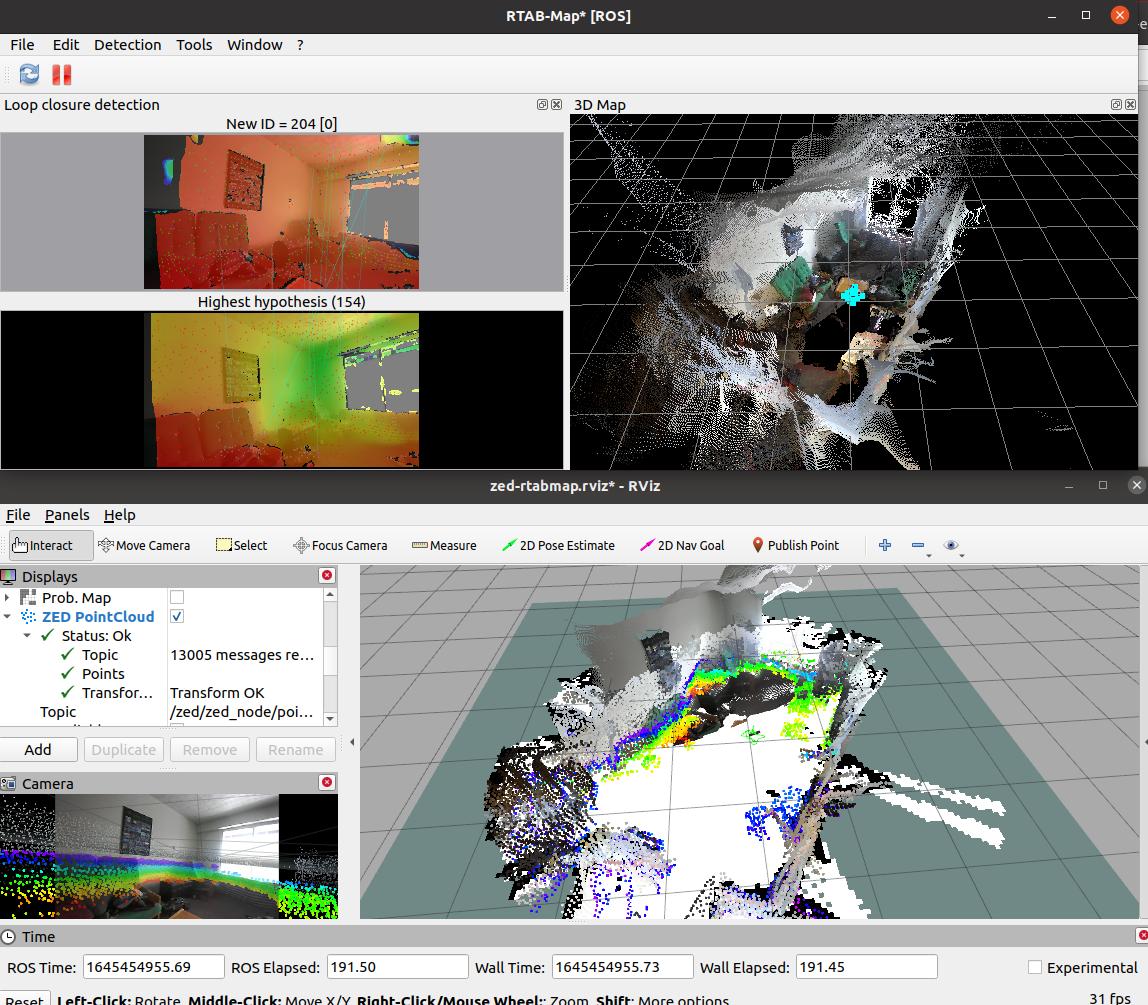Activate the Focus Camera tool

339,545
